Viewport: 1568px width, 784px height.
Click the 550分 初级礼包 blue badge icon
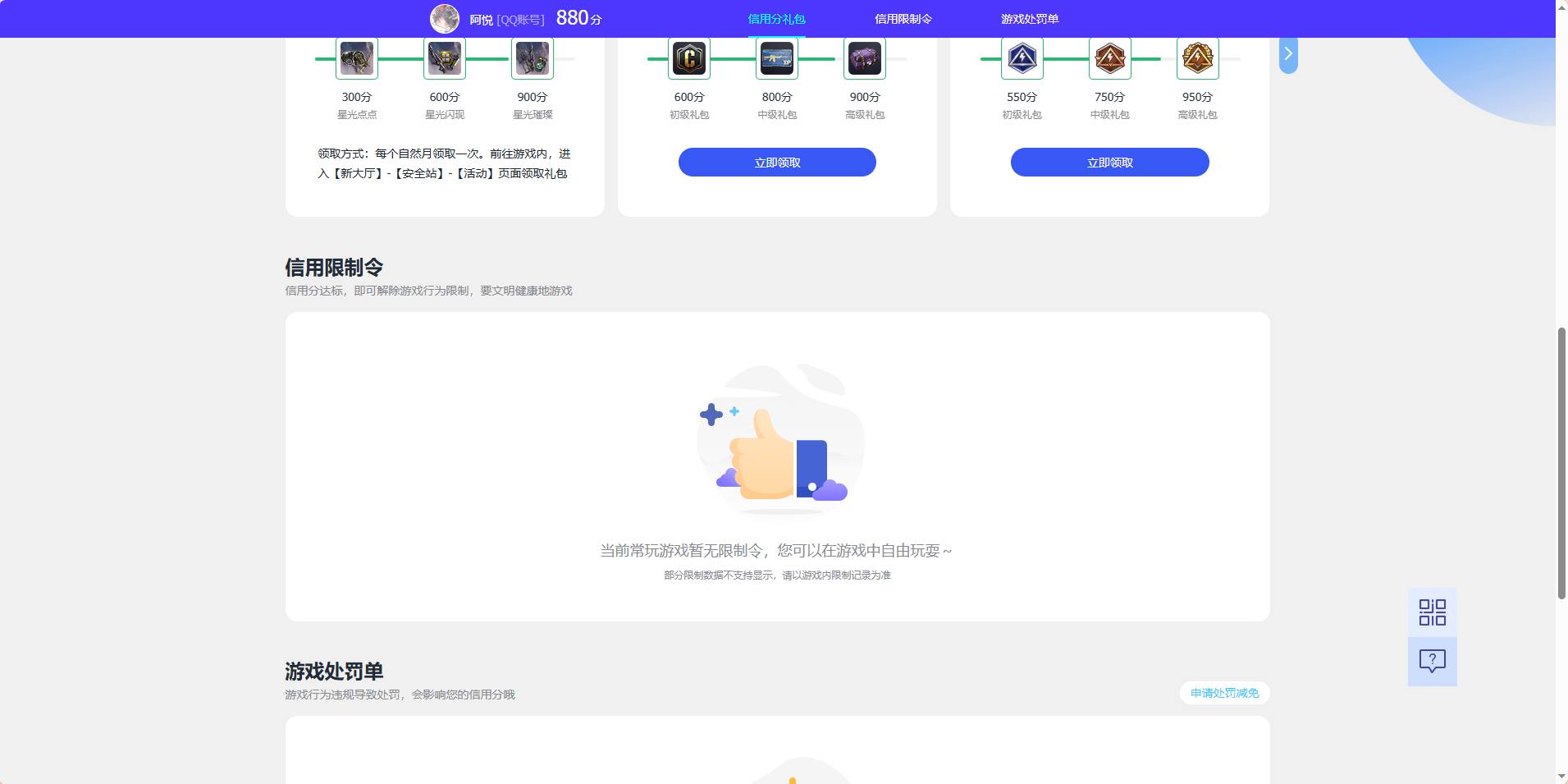[x=1022, y=58]
